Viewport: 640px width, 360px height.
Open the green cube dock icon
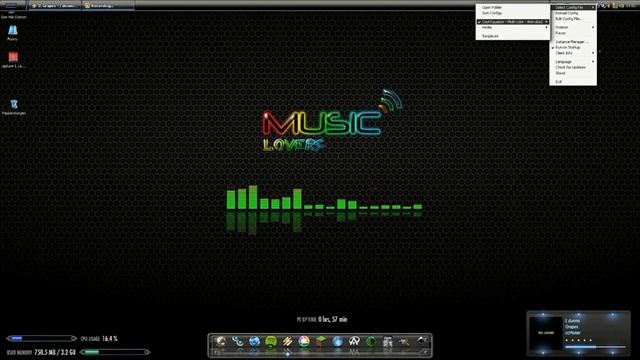[x=321, y=341]
